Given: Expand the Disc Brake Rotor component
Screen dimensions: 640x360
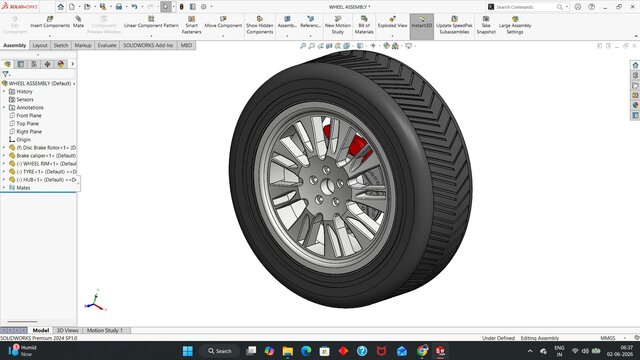Looking at the screenshot, I should (x=4, y=147).
